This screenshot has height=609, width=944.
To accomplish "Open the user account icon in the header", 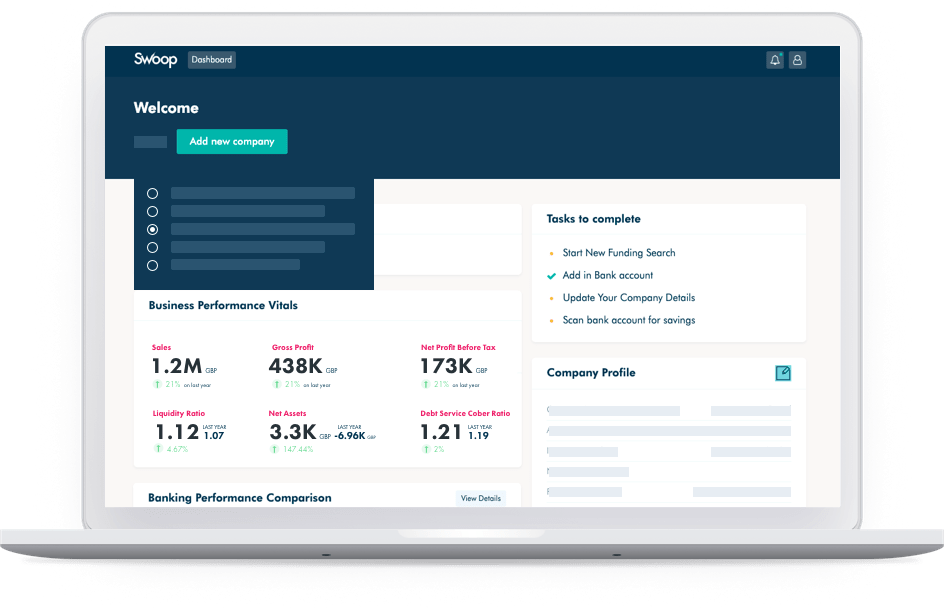I will coord(797,60).
